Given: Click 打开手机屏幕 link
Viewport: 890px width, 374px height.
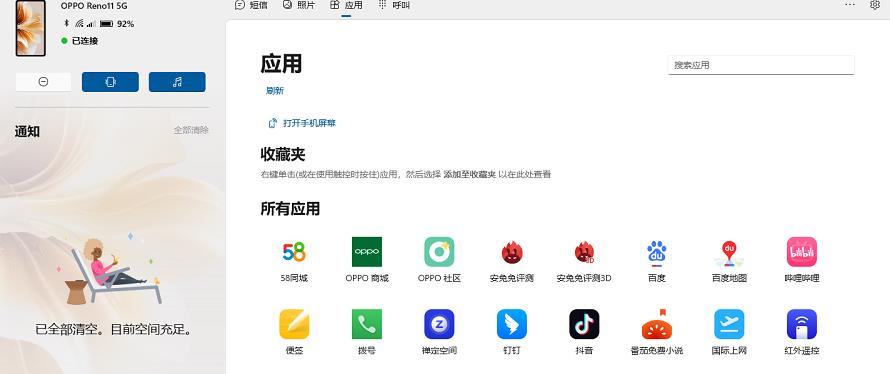Looking at the screenshot, I should coord(302,123).
